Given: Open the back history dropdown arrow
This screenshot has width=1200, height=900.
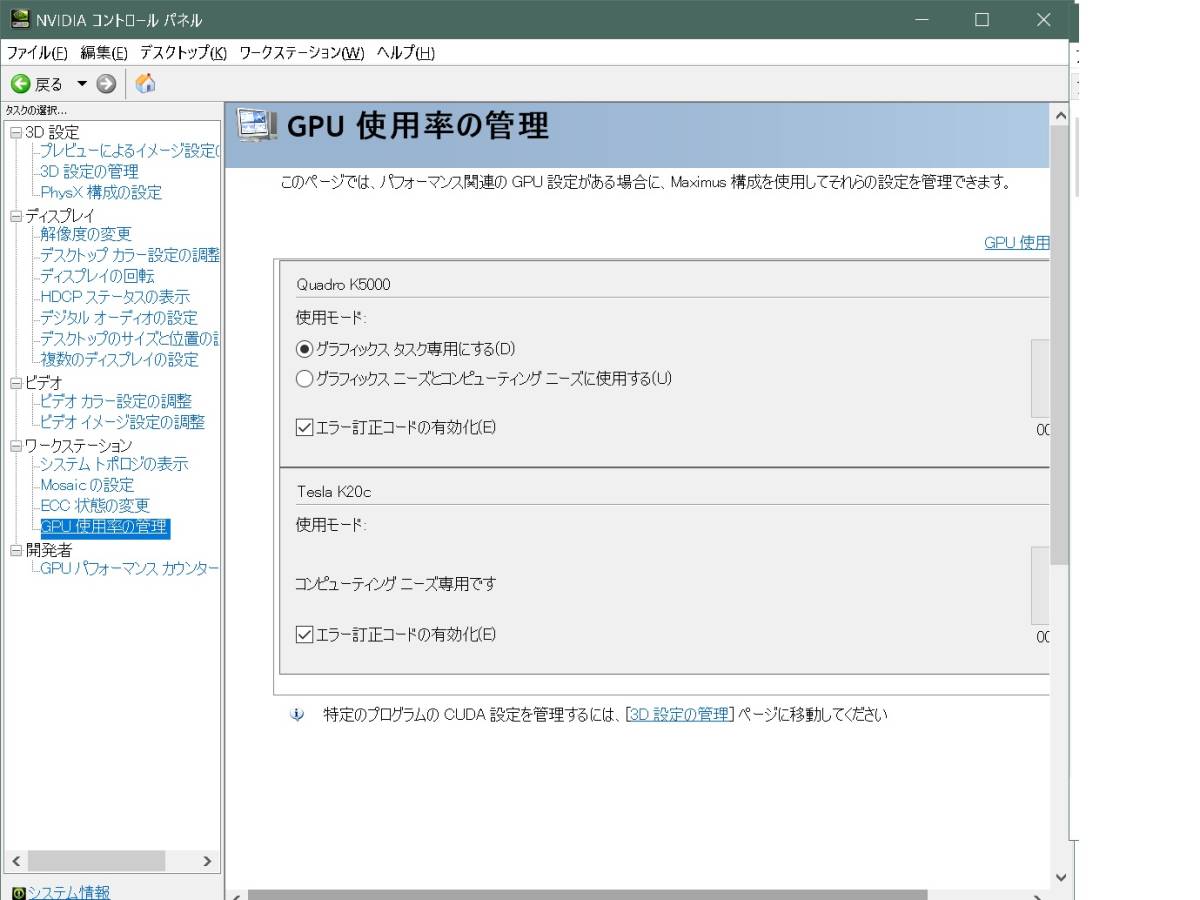Looking at the screenshot, I should click(82, 84).
